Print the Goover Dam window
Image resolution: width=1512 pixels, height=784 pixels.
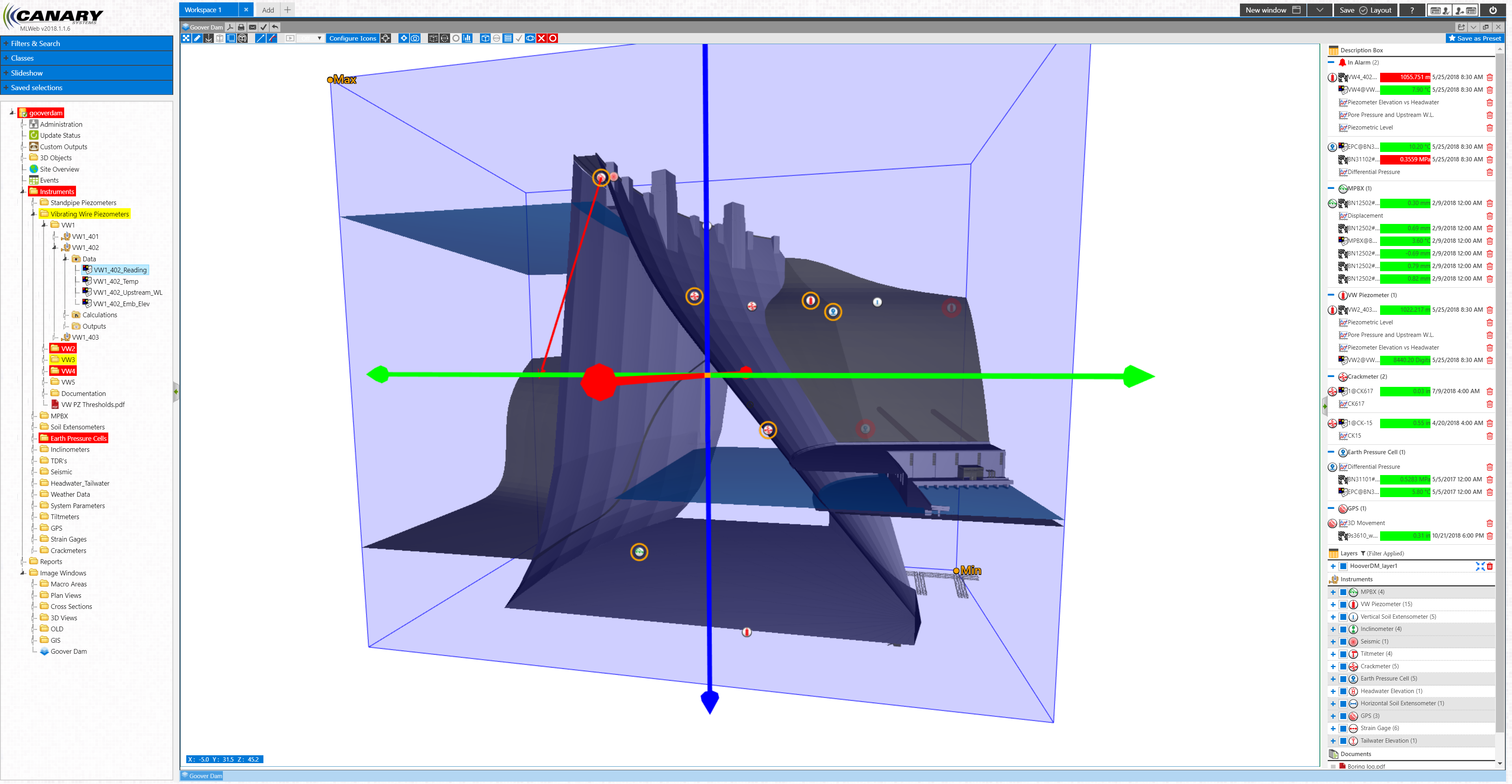point(241,27)
